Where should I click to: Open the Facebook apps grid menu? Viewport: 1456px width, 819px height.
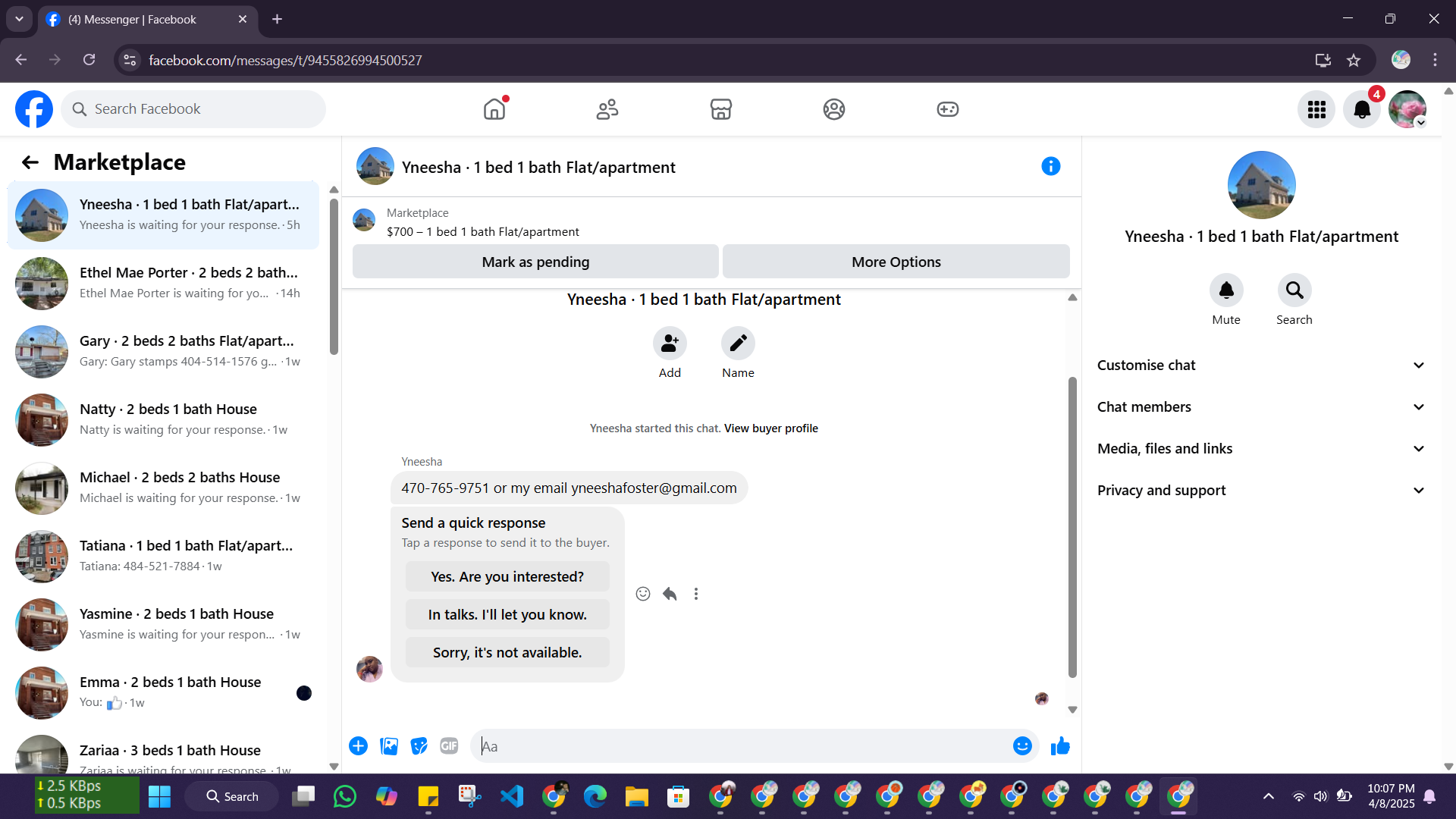[x=1316, y=109]
